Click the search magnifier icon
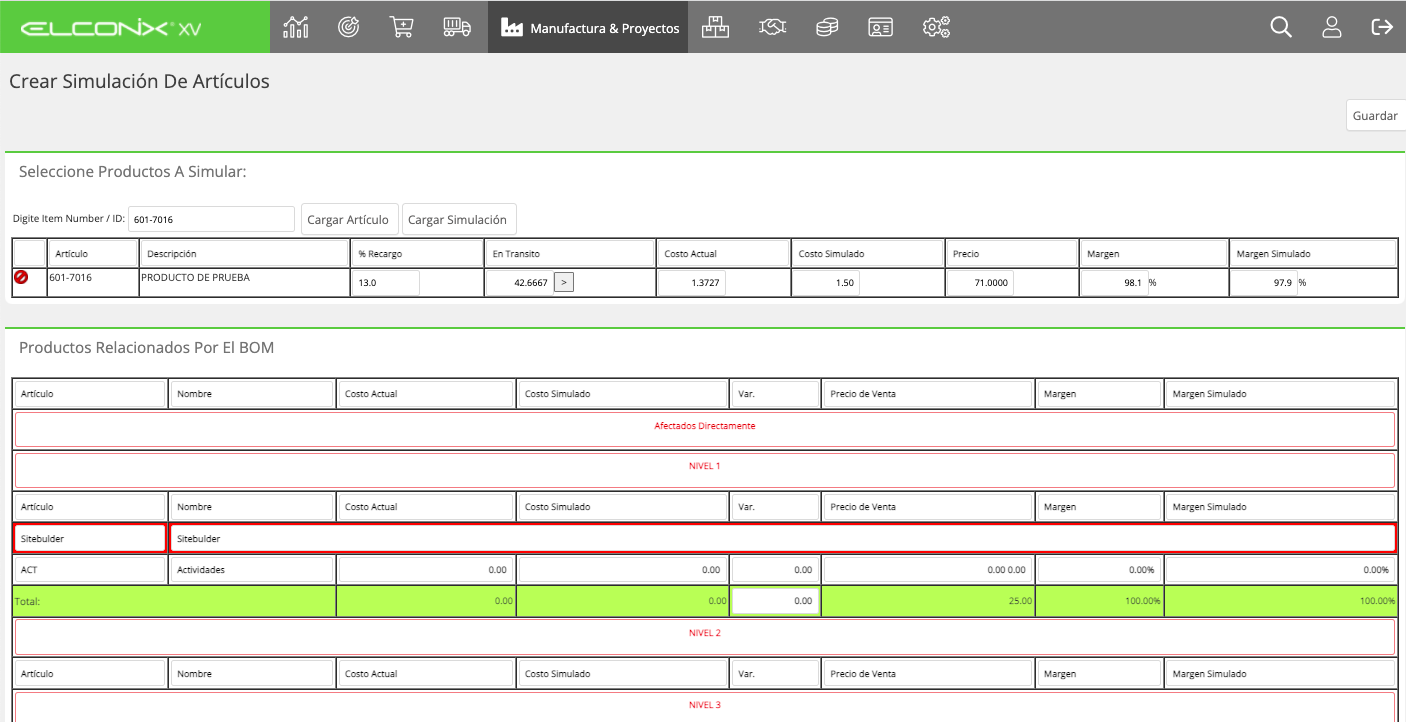This screenshot has width=1406, height=722. click(x=1281, y=27)
